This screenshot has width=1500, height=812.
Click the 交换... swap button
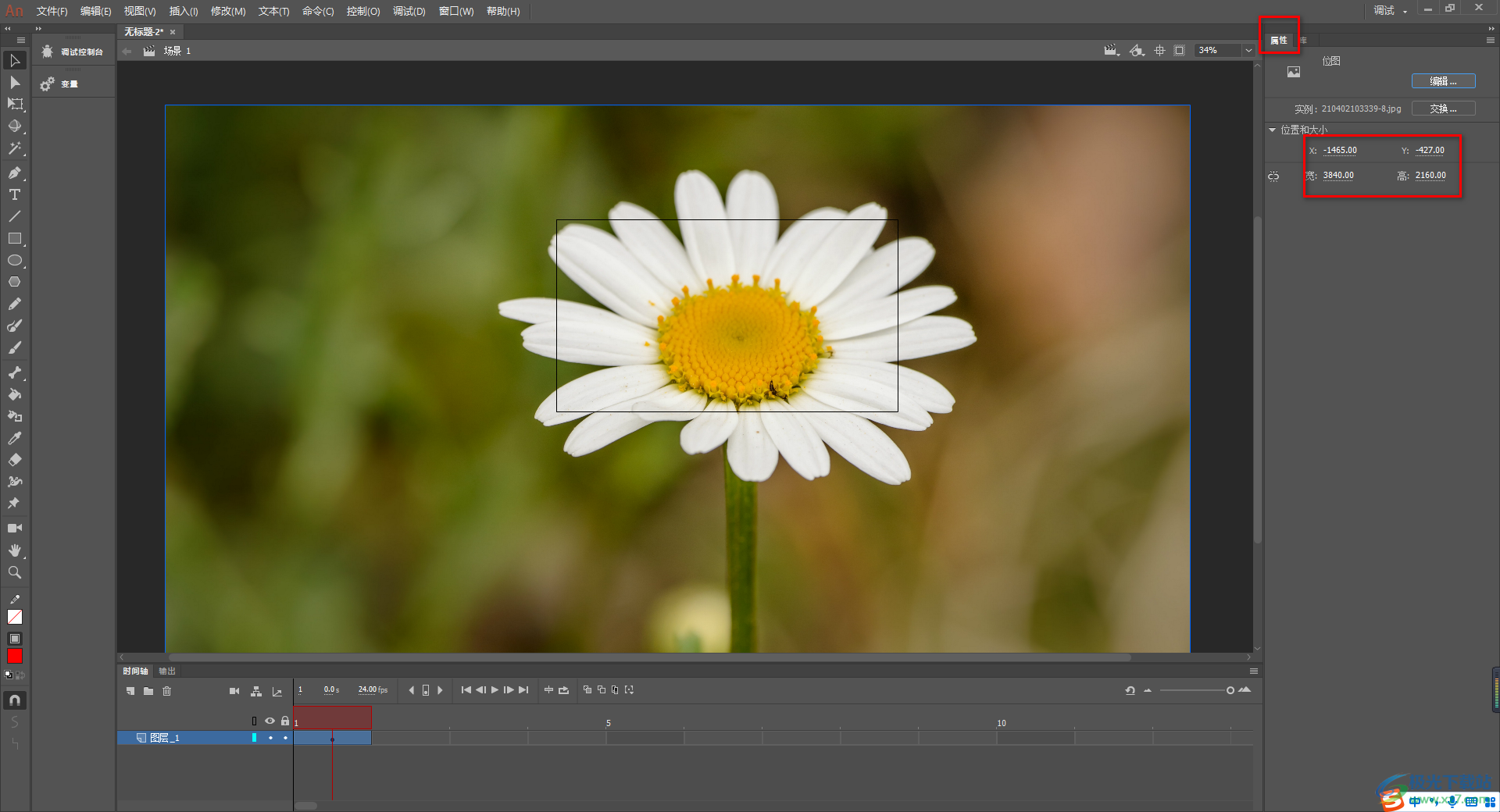click(1443, 109)
